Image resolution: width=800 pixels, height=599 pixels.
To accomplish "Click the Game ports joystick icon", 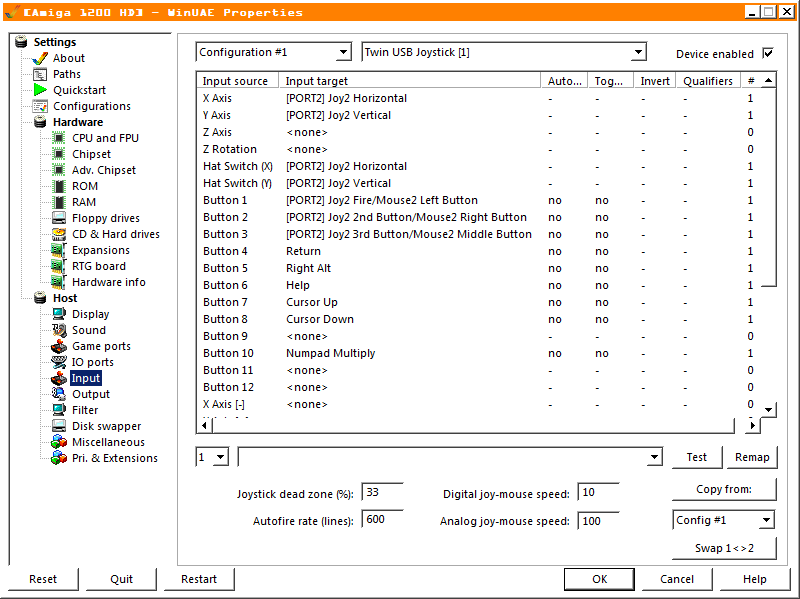I will pos(59,346).
